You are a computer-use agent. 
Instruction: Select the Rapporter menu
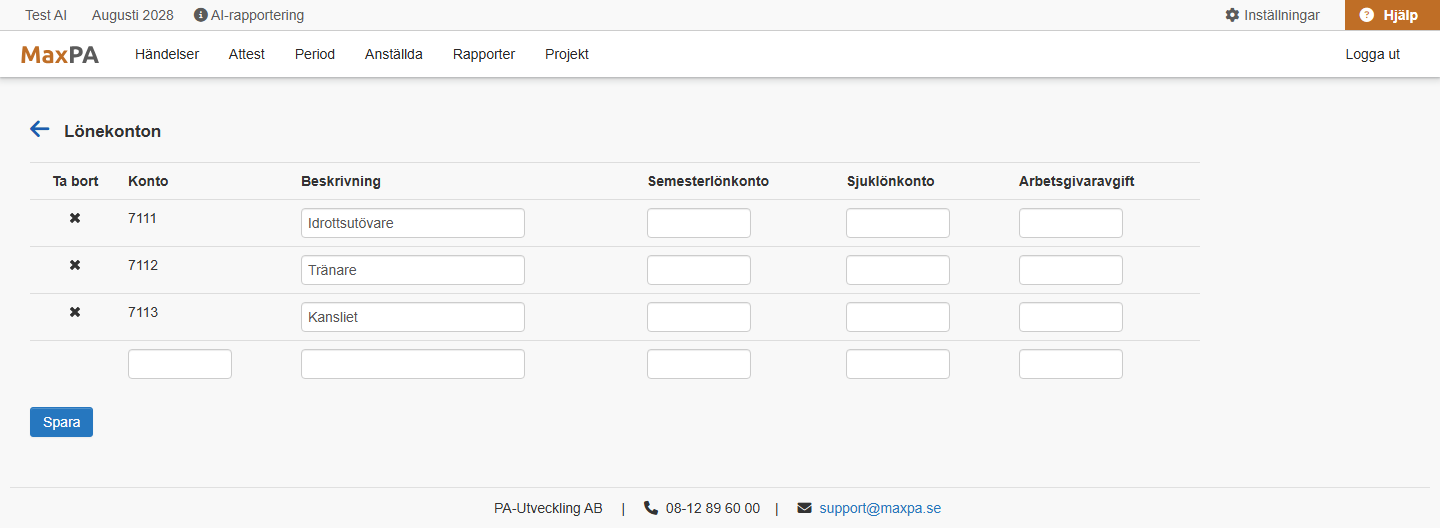[484, 54]
